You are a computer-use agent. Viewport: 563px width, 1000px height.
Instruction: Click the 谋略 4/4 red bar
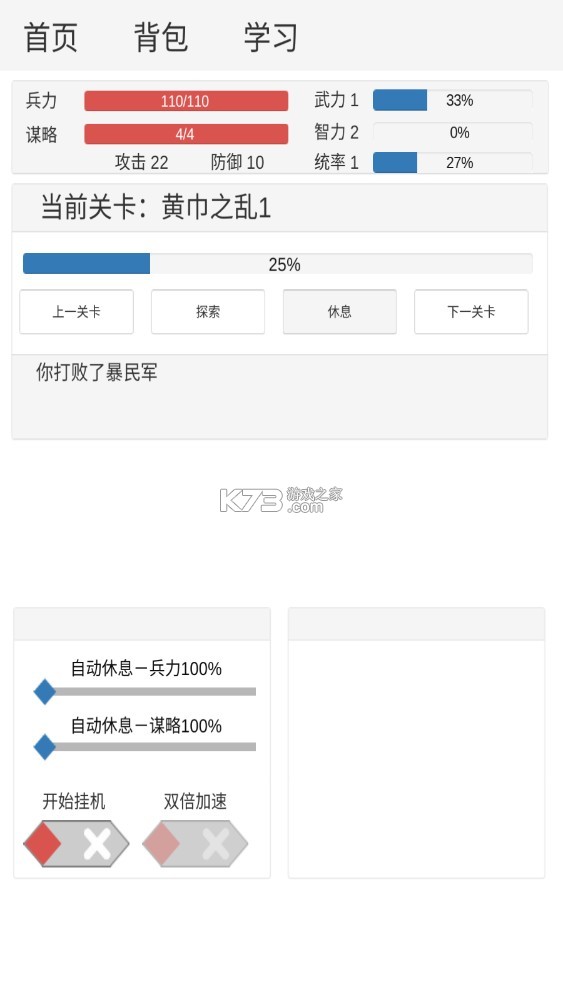click(x=186, y=134)
